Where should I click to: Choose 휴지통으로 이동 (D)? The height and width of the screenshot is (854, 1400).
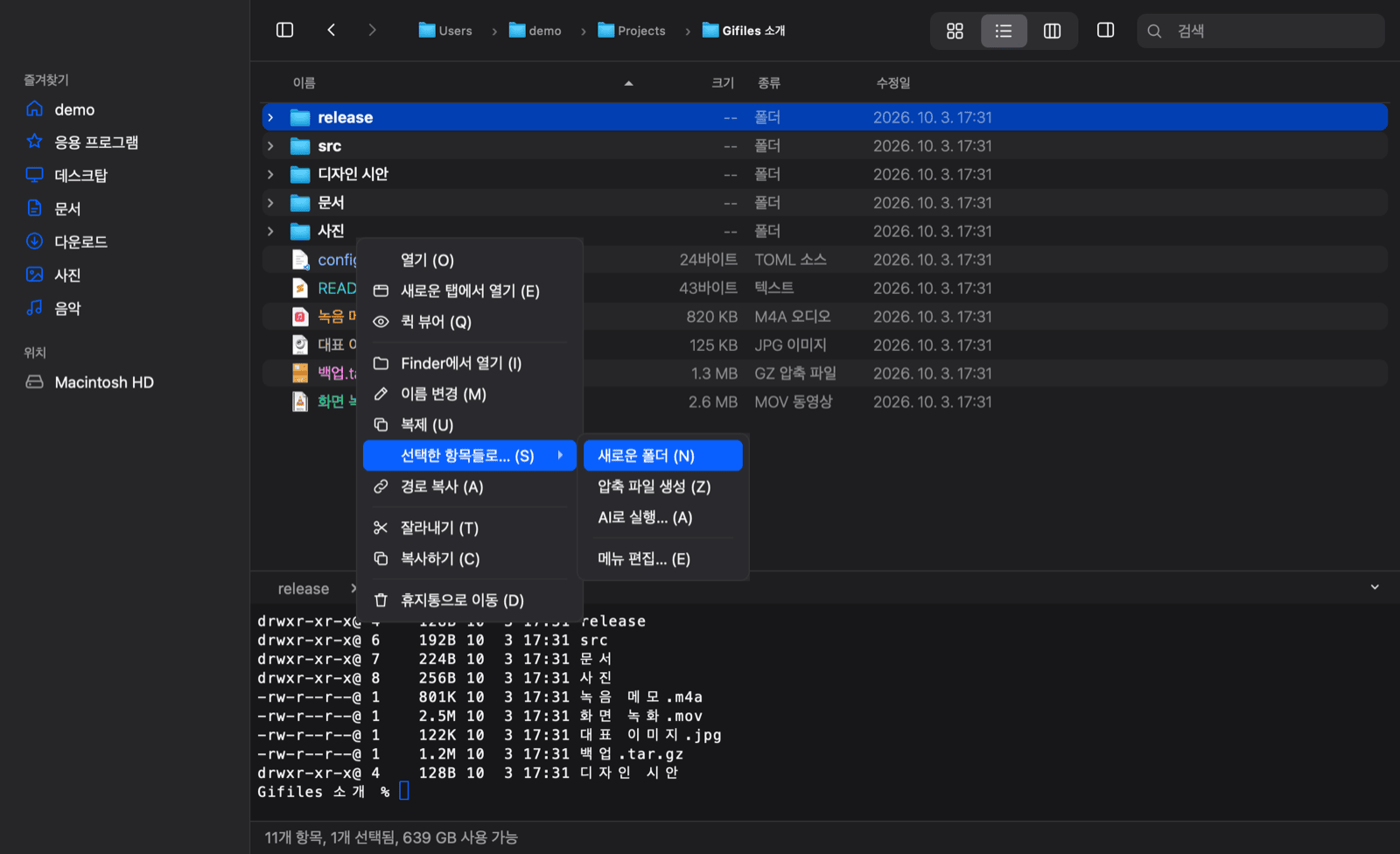470,600
